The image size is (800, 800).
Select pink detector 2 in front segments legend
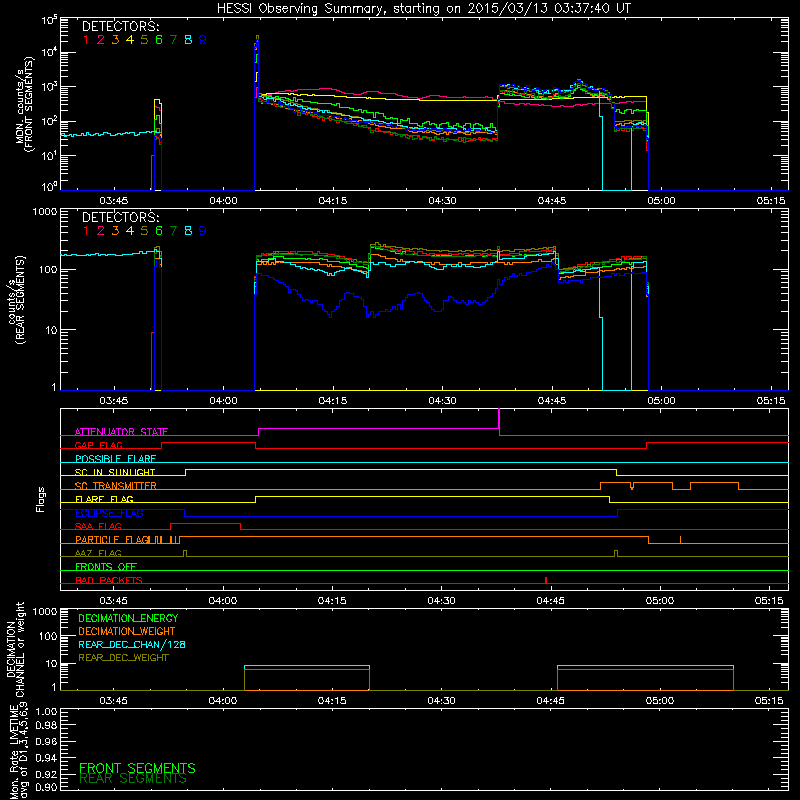tap(101, 40)
